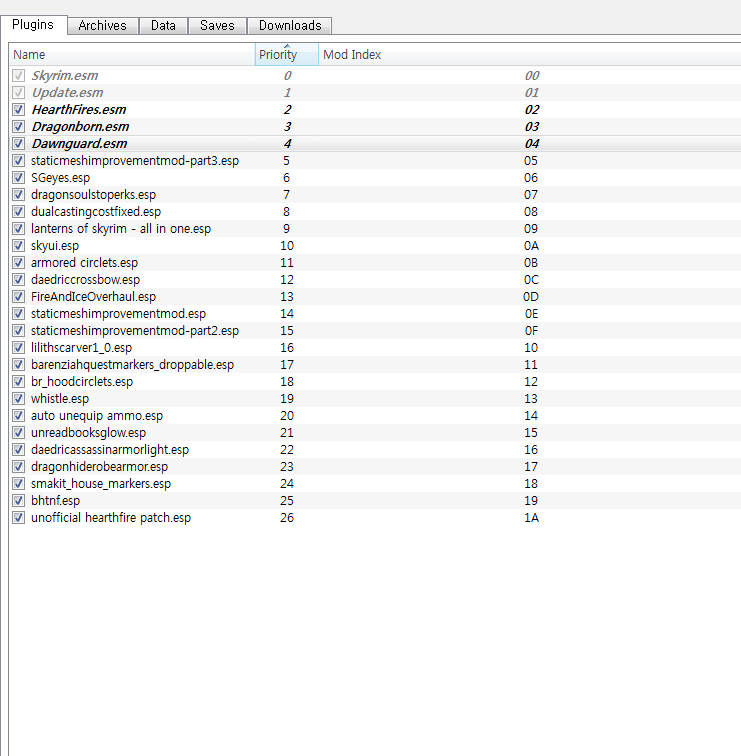Screen dimensions: 741x756
Task: Toggle the dualcastingcostfixed.esp checkbox
Action: pyautogui.click(x=18, y=212)
